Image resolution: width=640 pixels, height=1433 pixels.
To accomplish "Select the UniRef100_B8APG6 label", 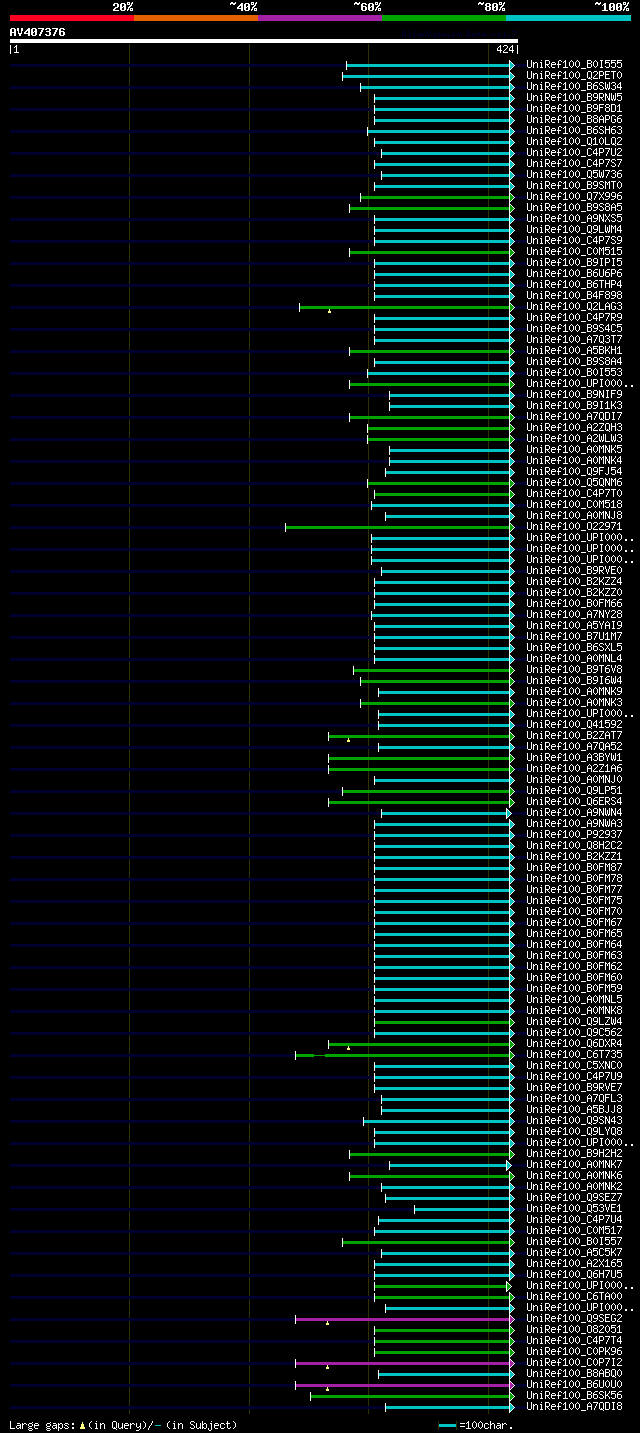I will (x=574, y=119).
